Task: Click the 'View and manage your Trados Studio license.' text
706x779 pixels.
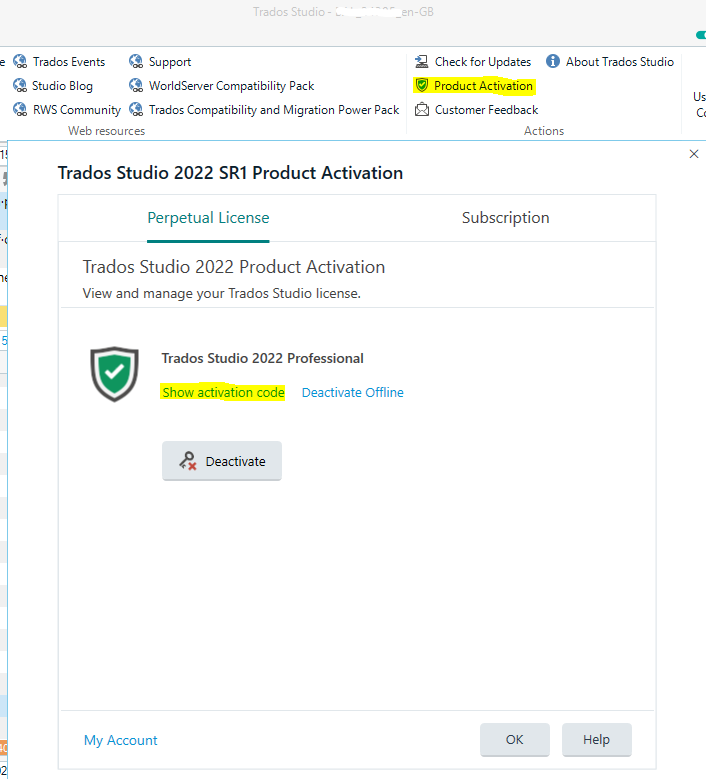Action: coord(222,294)
